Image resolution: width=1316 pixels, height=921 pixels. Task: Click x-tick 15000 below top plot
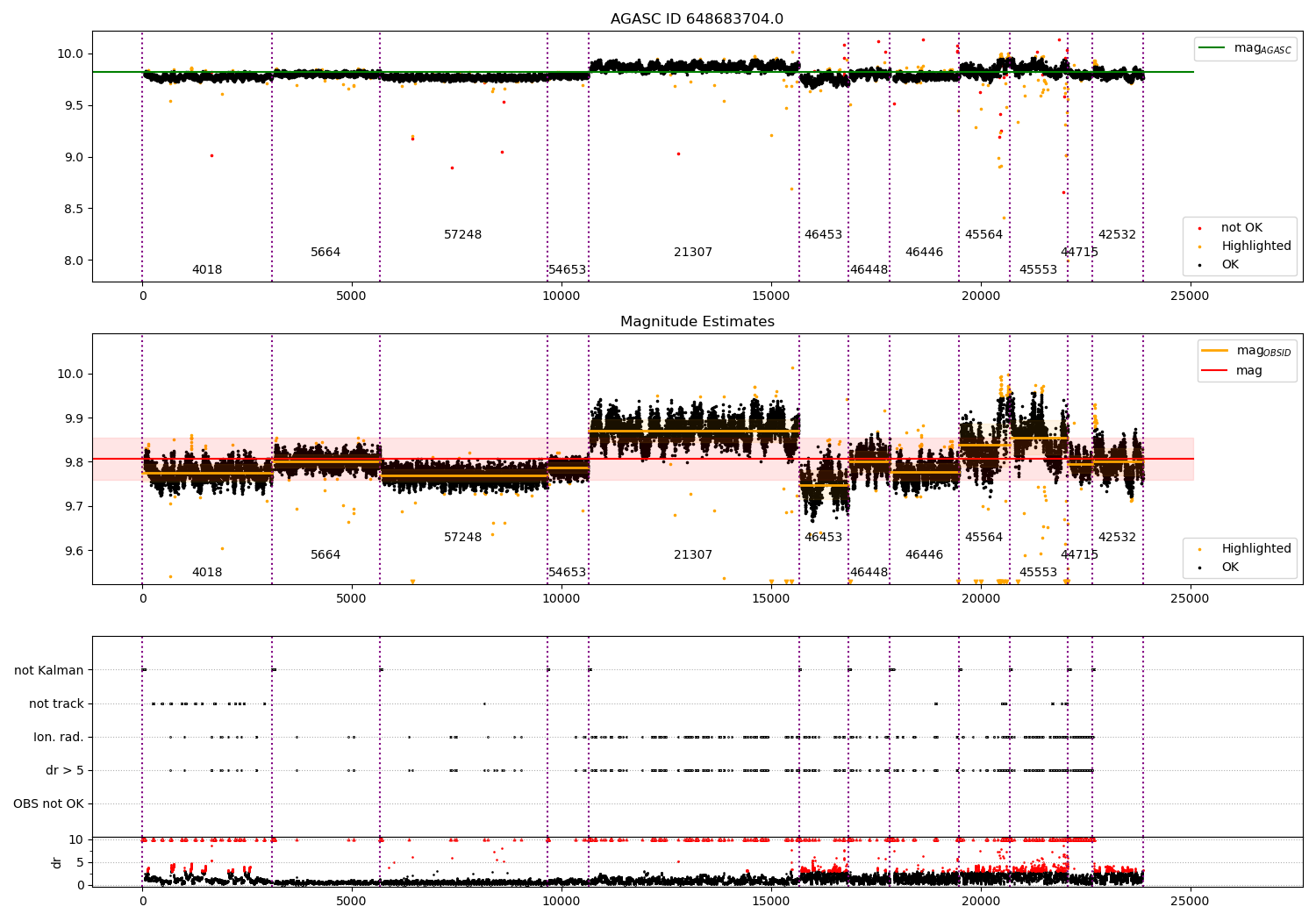click(x=770, y=296)
